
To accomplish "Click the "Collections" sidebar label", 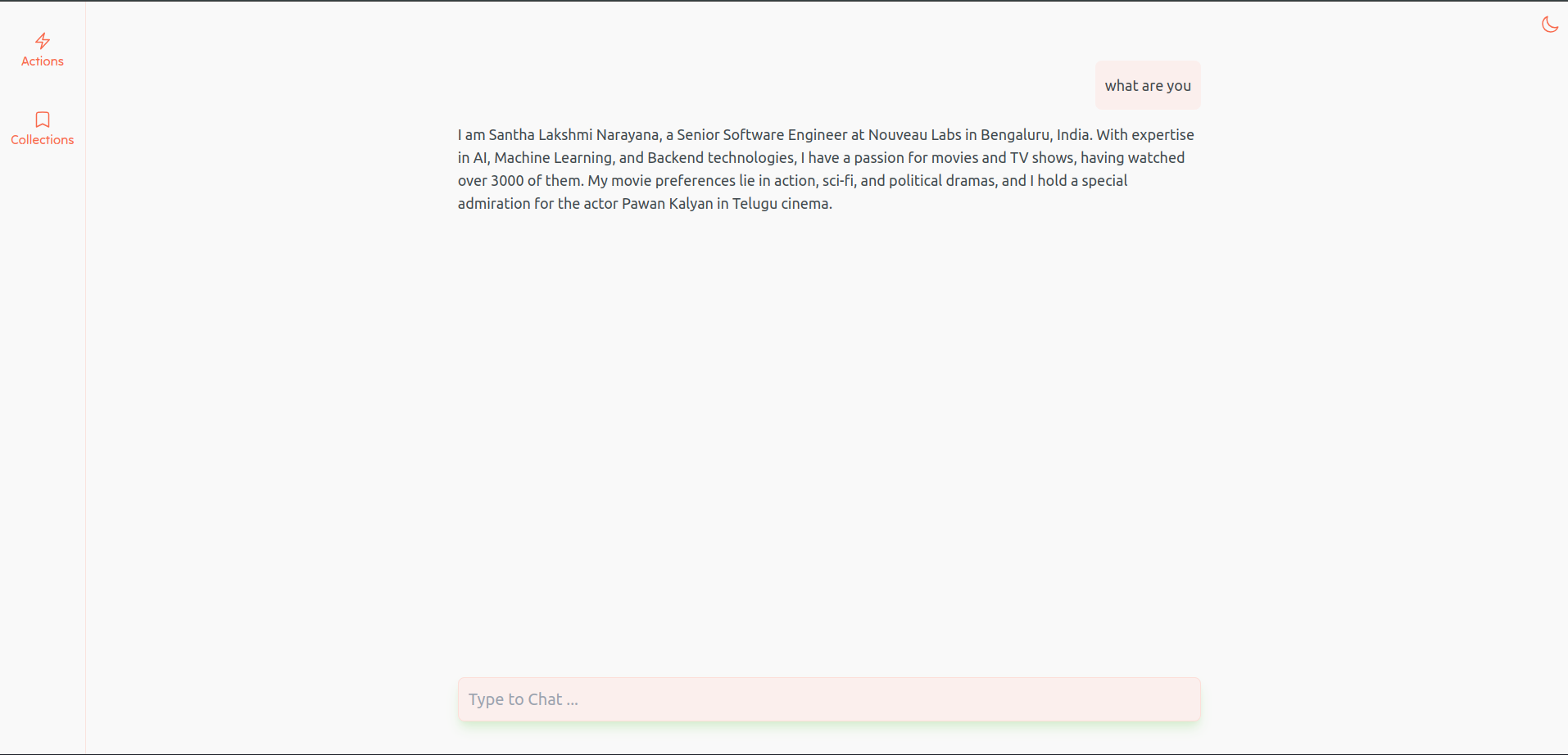I will (43, 140).
